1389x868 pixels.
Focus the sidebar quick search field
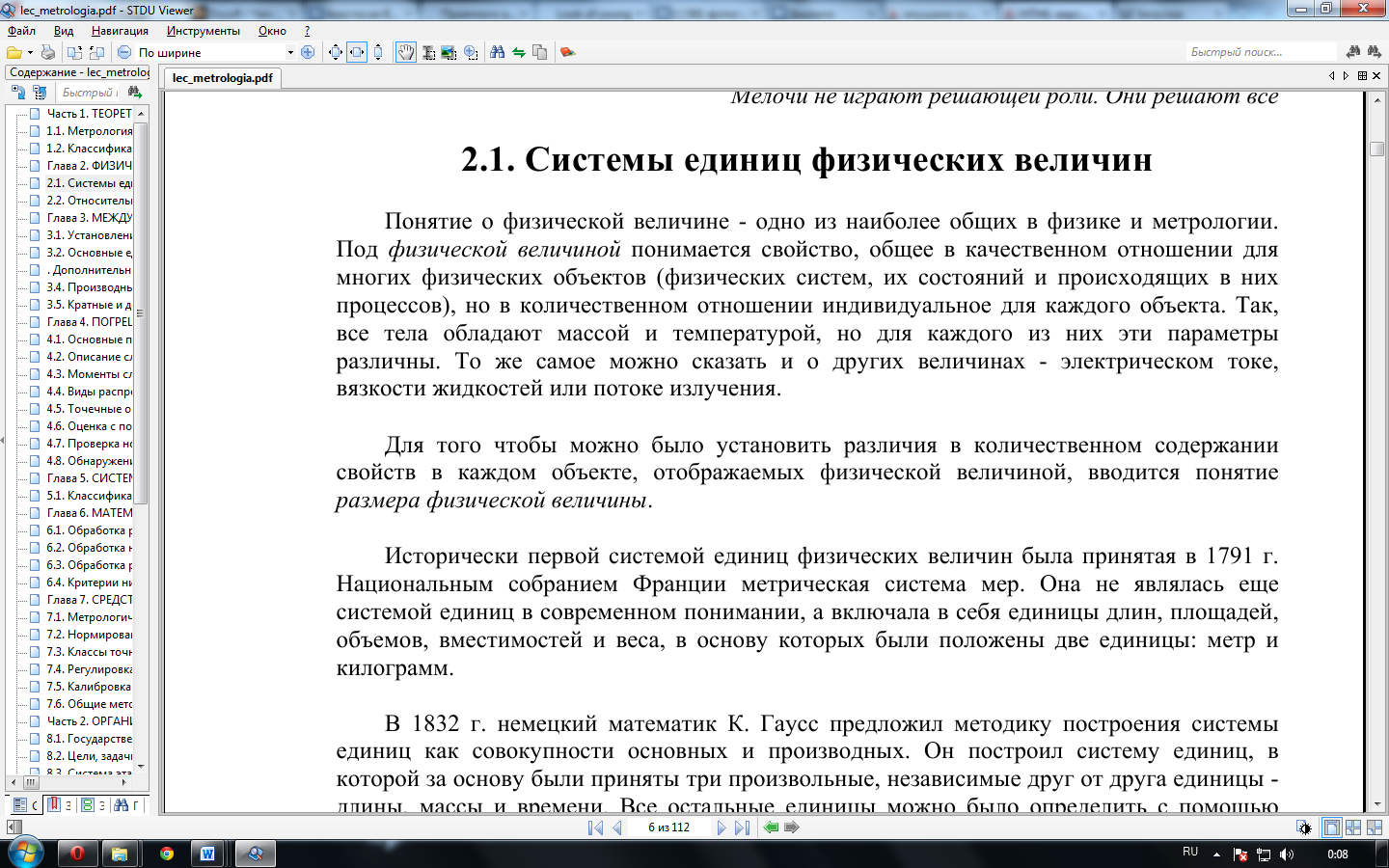[89, 93]
